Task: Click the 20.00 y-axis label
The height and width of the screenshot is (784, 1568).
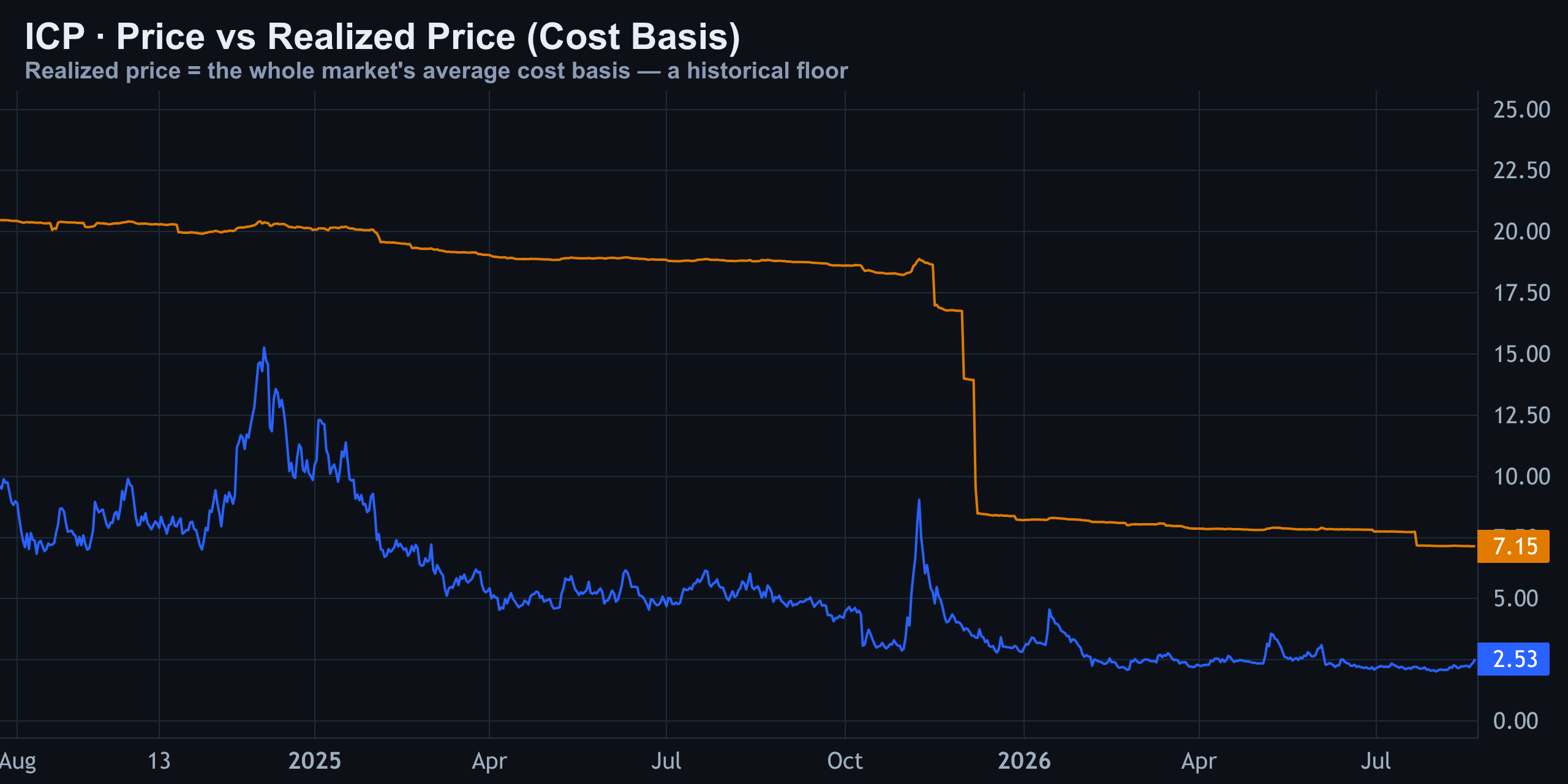Action: point(1521,232)
